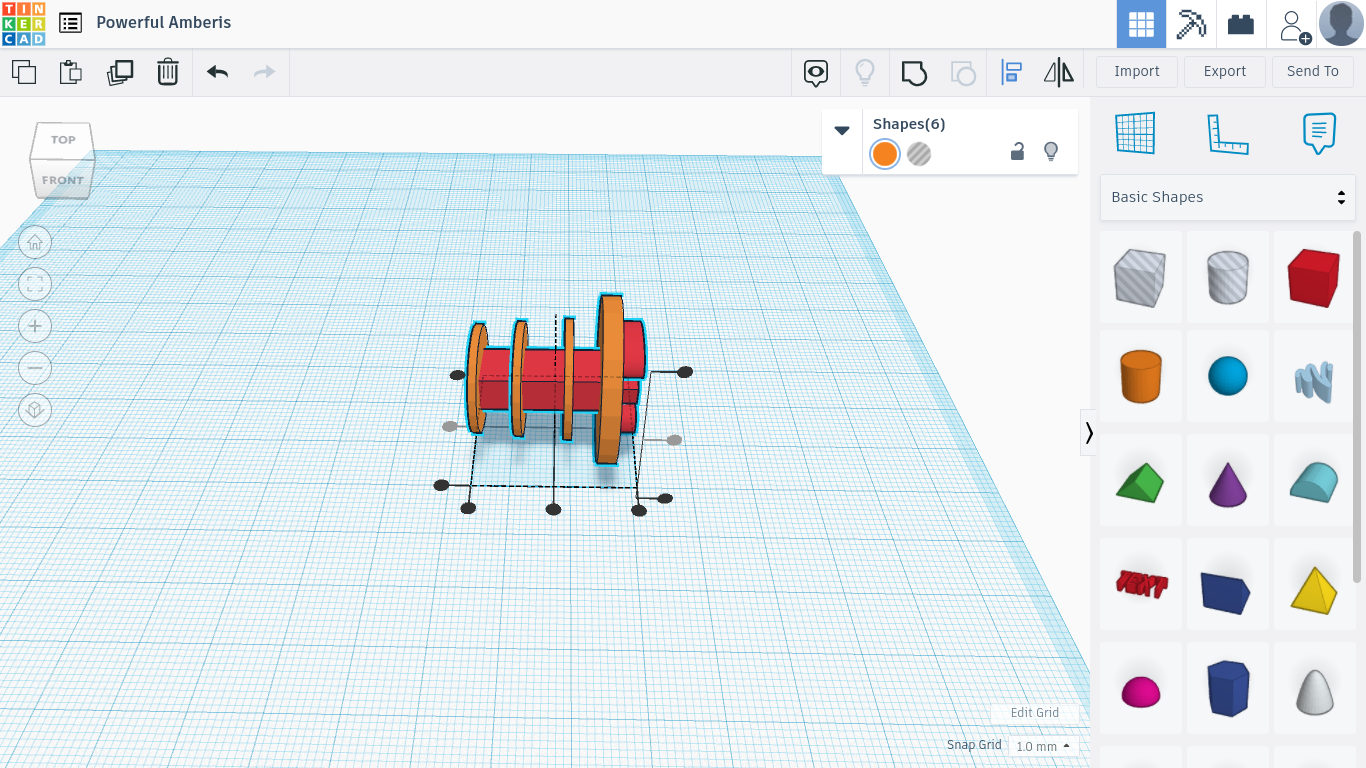Switch to 3D design grid view

click(x=1141, y=24)
